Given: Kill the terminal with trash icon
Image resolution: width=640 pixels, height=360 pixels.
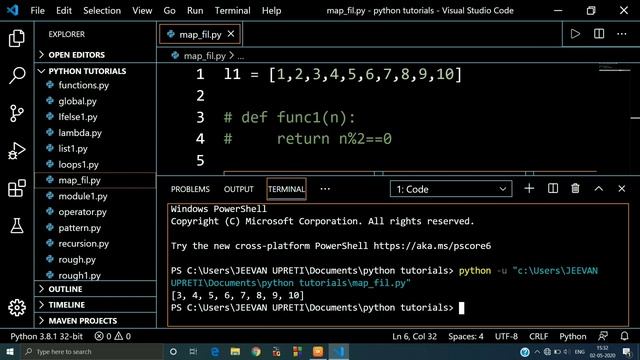Looking at the screenshot, I should point(576,189).
